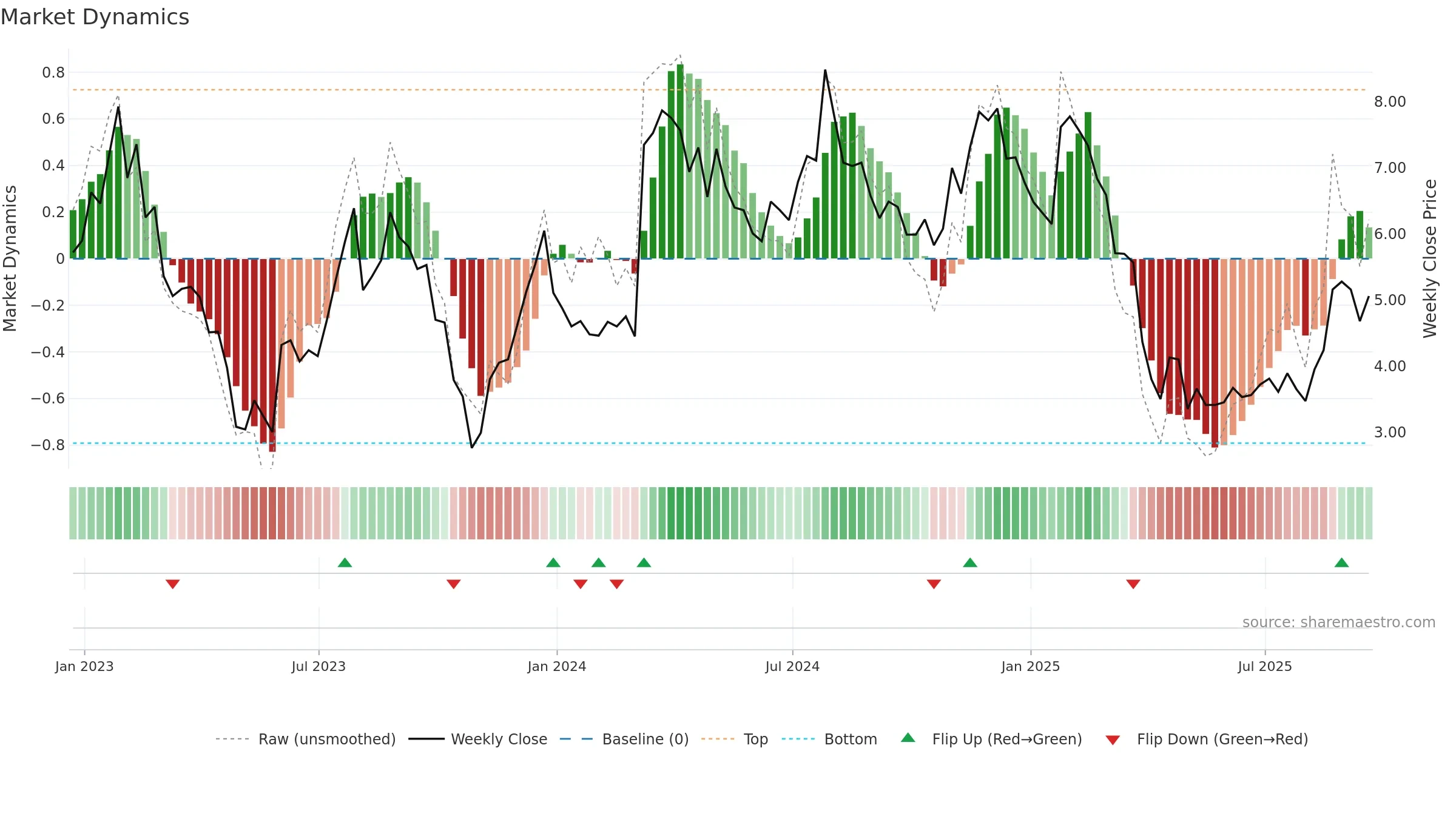Select the Flip Up marker in November 2024

[x=970, y=562]
